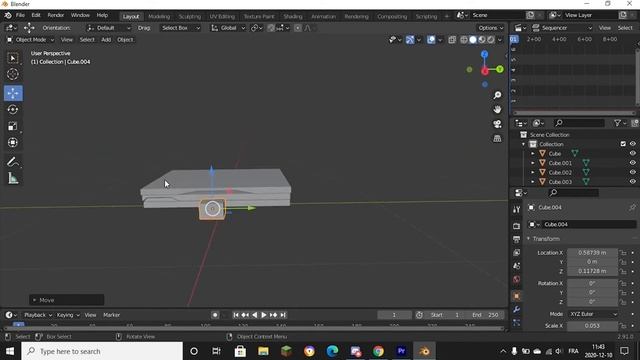Open the timeline Marker menu
Screen dimensions: 640x360
point(111,315)
